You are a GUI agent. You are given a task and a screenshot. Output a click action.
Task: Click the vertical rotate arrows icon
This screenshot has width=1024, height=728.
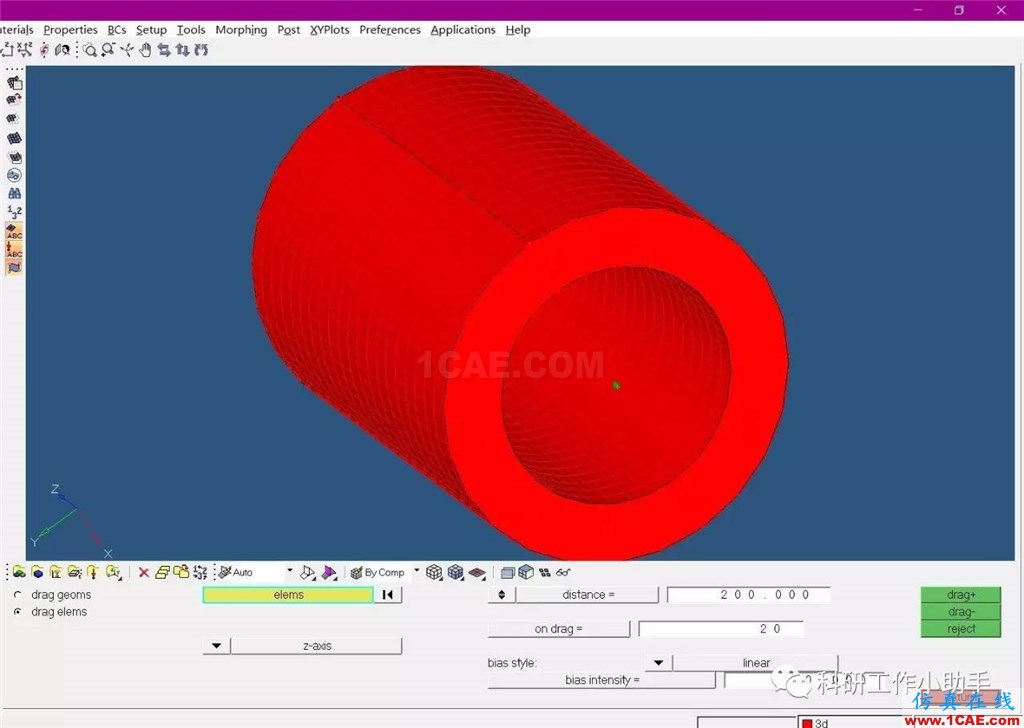point(183,50)
